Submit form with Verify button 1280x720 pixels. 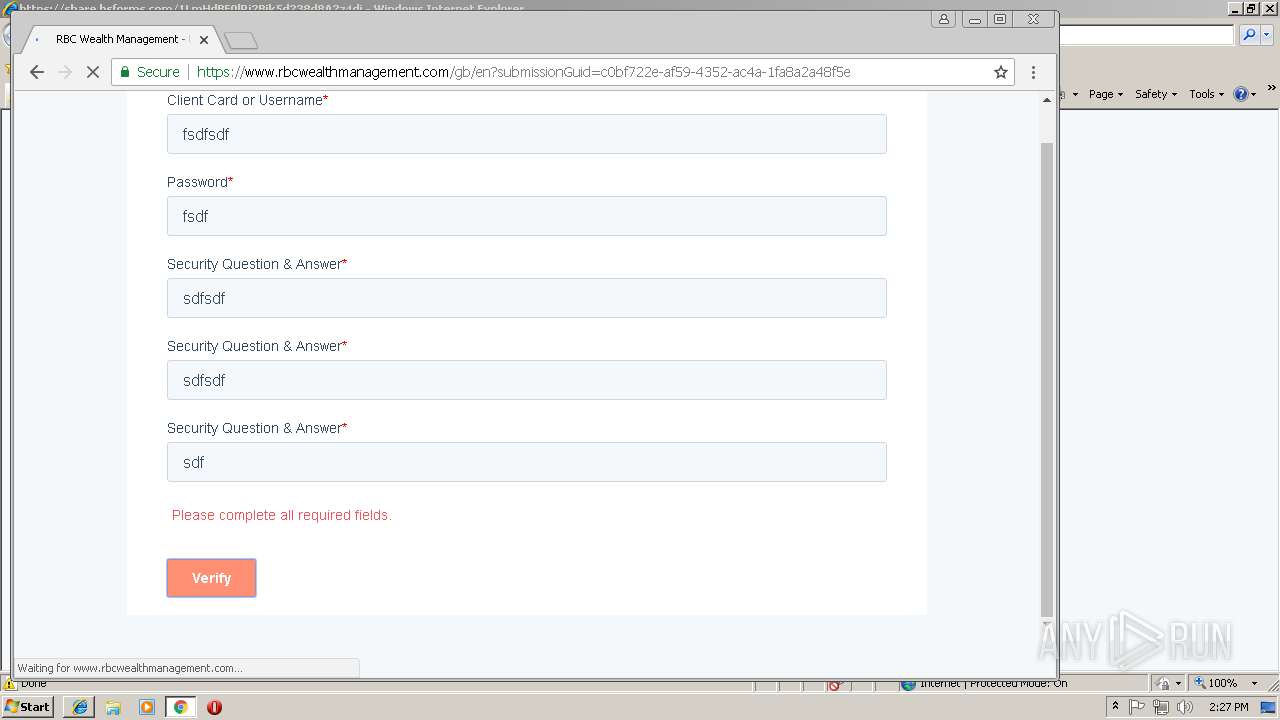pos(211,578)
